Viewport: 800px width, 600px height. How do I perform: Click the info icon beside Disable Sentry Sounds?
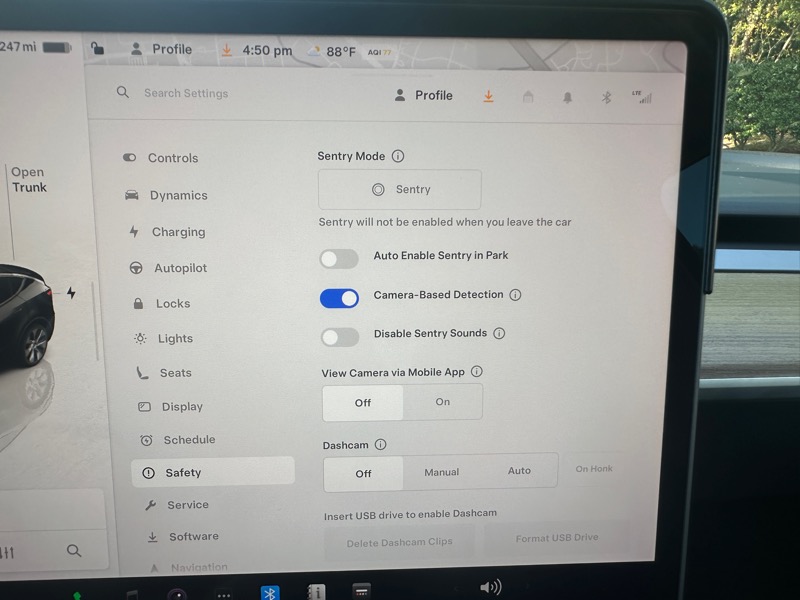pyautogui.click(x=499, y=334)
